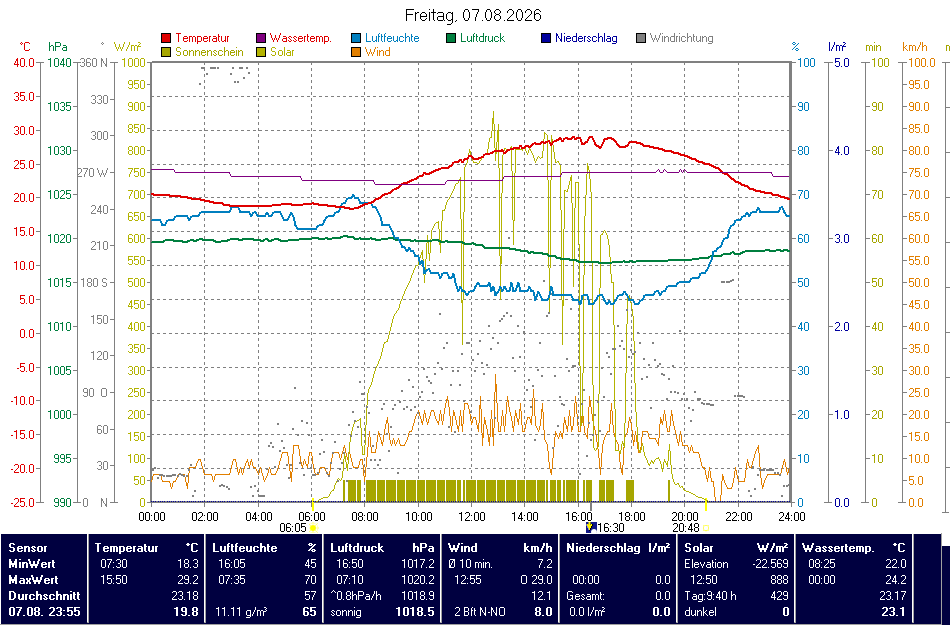Click the humidity minimum time 16:05
This screenshot has width=950, height=625.
pos(230,564)
